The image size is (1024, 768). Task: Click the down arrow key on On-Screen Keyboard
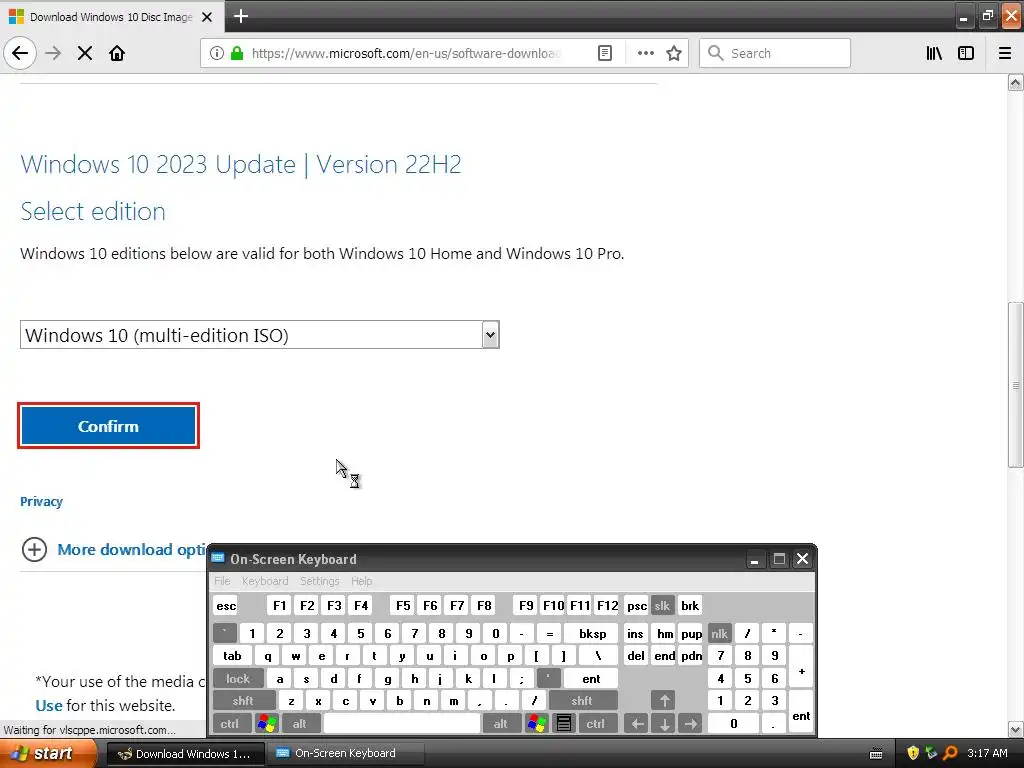[x=664, y=724]
